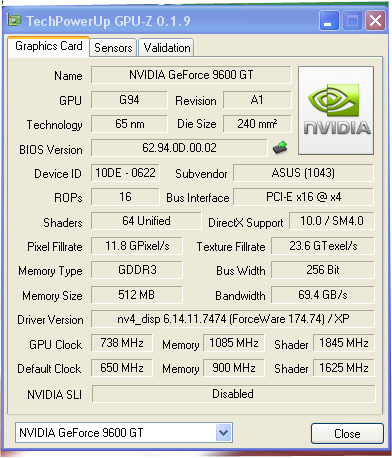Viewport: 392px width, 458px height.
Task: Open the Validation tab
Action: pyautogui.click(x=167, y=48)
